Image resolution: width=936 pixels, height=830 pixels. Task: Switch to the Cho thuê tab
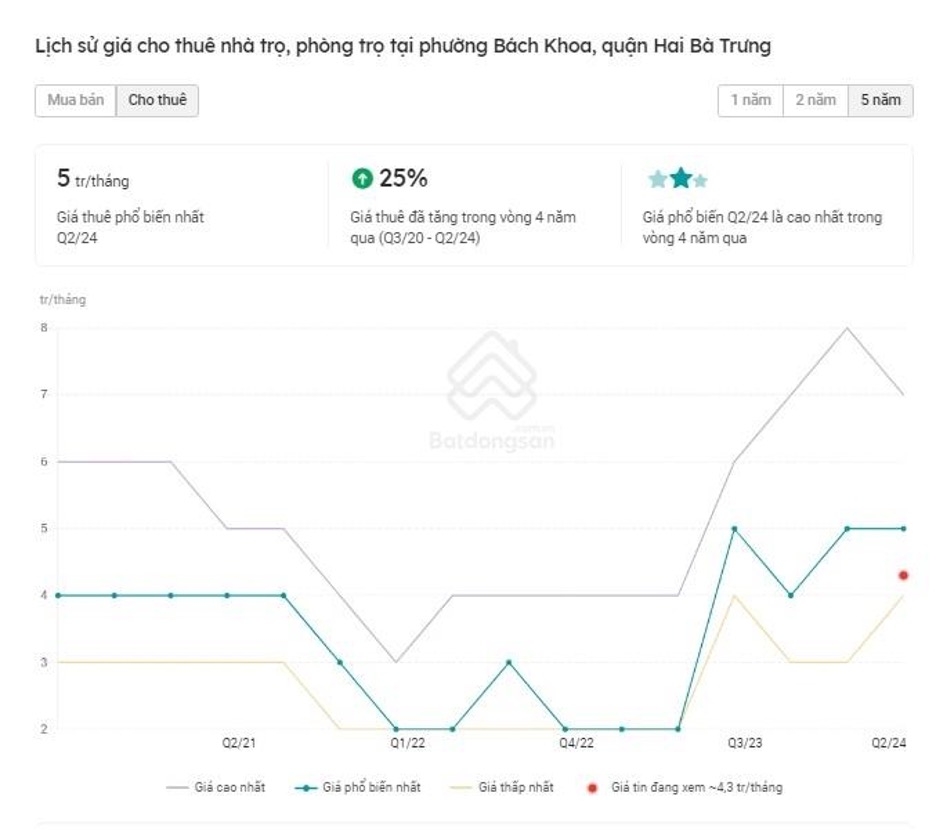157,100
